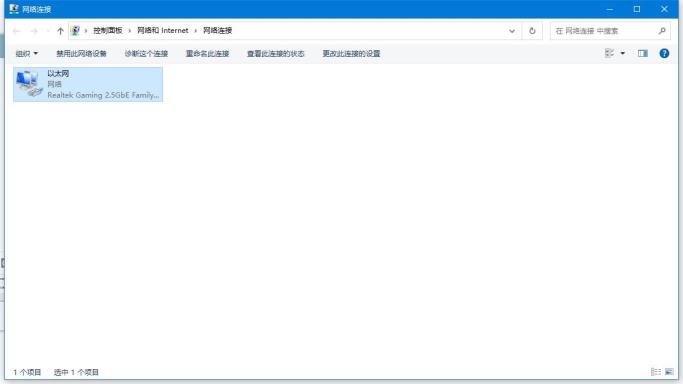Click the window title bar icon
Image resolution: width=683 pixels, height=384 pixels.
click(14, 9)
